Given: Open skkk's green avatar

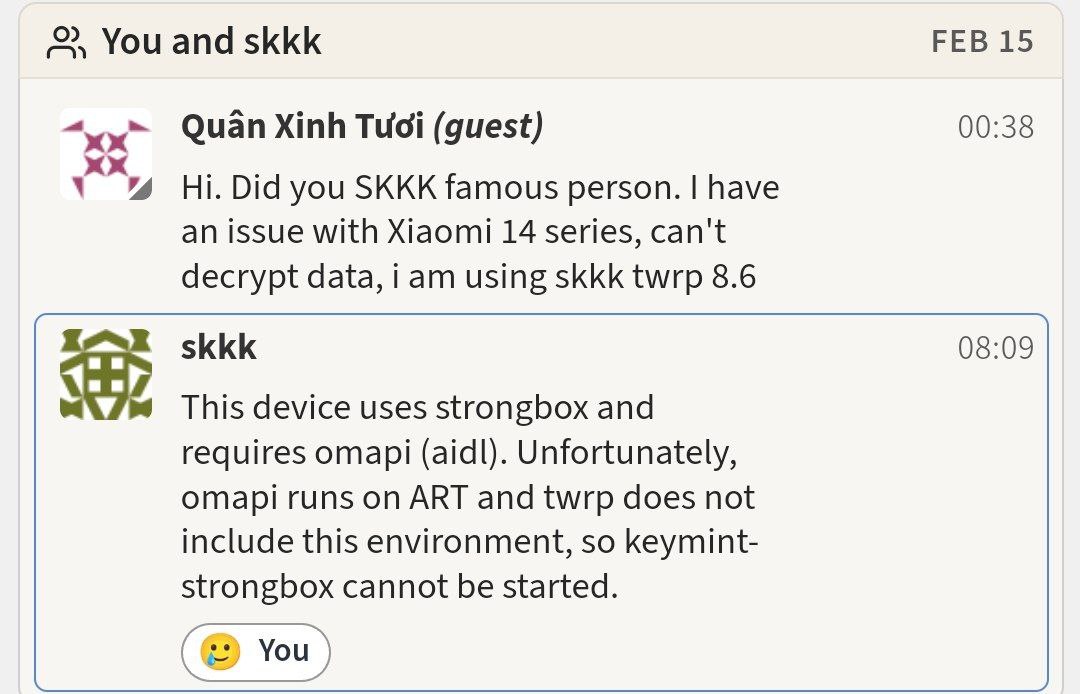Looking at the screenshot, I should pyautogui.click(x=105, y=374).
